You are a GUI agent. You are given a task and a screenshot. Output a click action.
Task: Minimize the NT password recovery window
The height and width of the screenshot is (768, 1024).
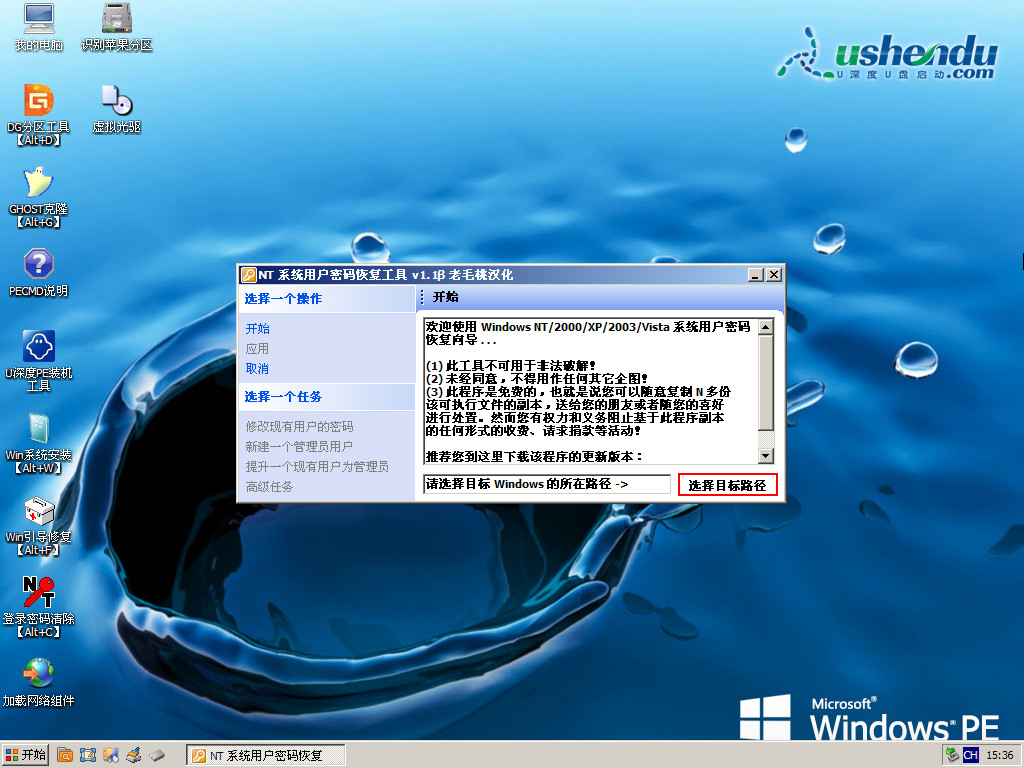click(756, 275)
